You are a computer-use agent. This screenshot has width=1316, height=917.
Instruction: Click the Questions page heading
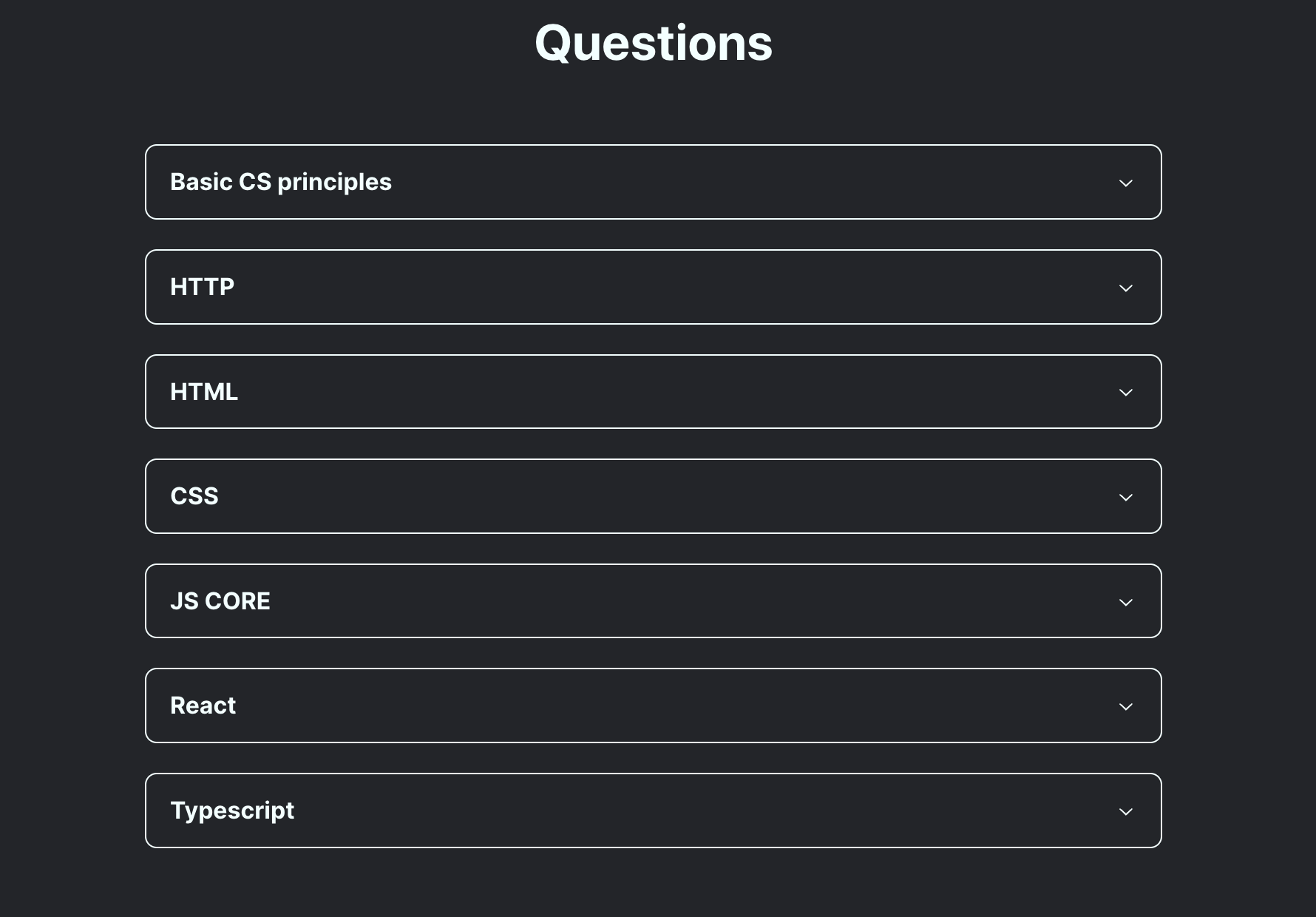pos(654,43)
